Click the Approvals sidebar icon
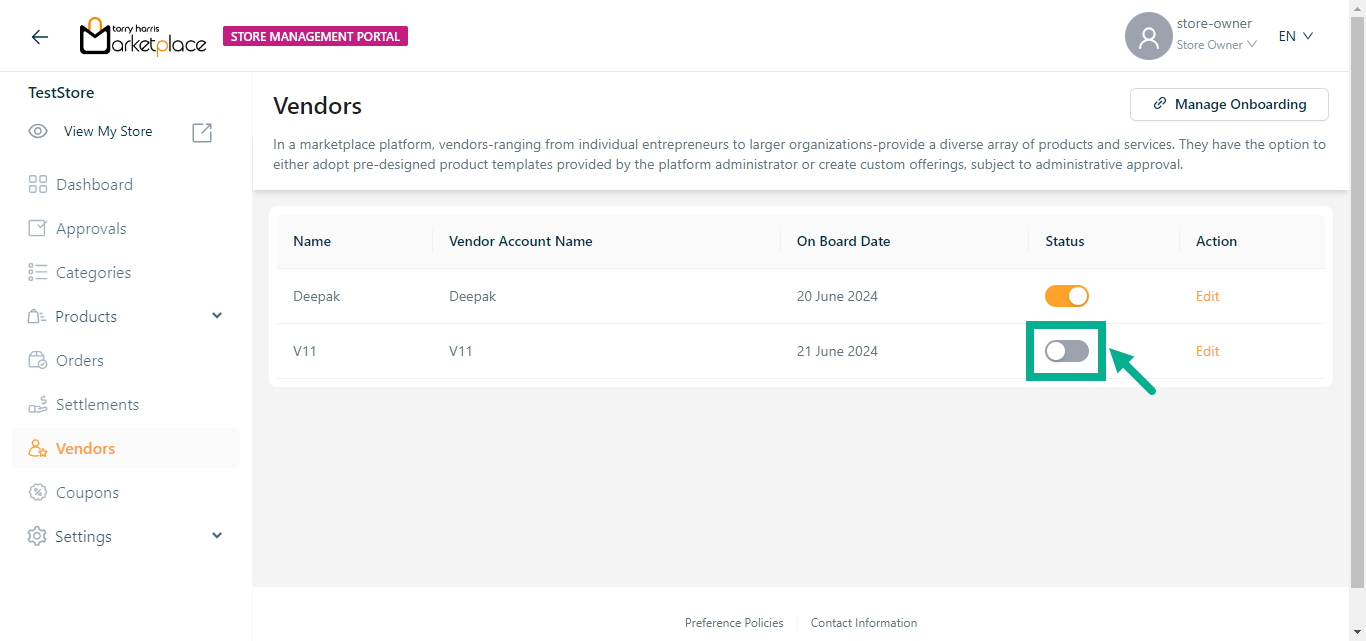The width and height of the screenshot is (1366, 641). (x=38, y=228)
